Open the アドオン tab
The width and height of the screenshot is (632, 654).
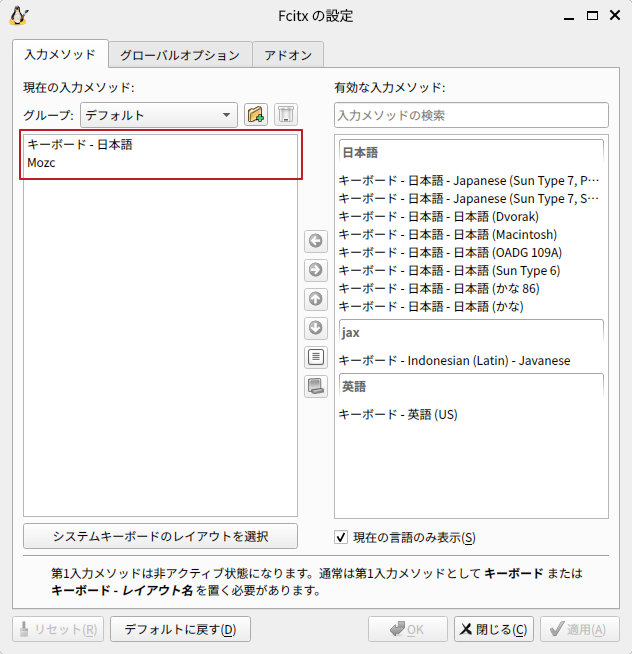pyautogui.click(x=288, y=55)
